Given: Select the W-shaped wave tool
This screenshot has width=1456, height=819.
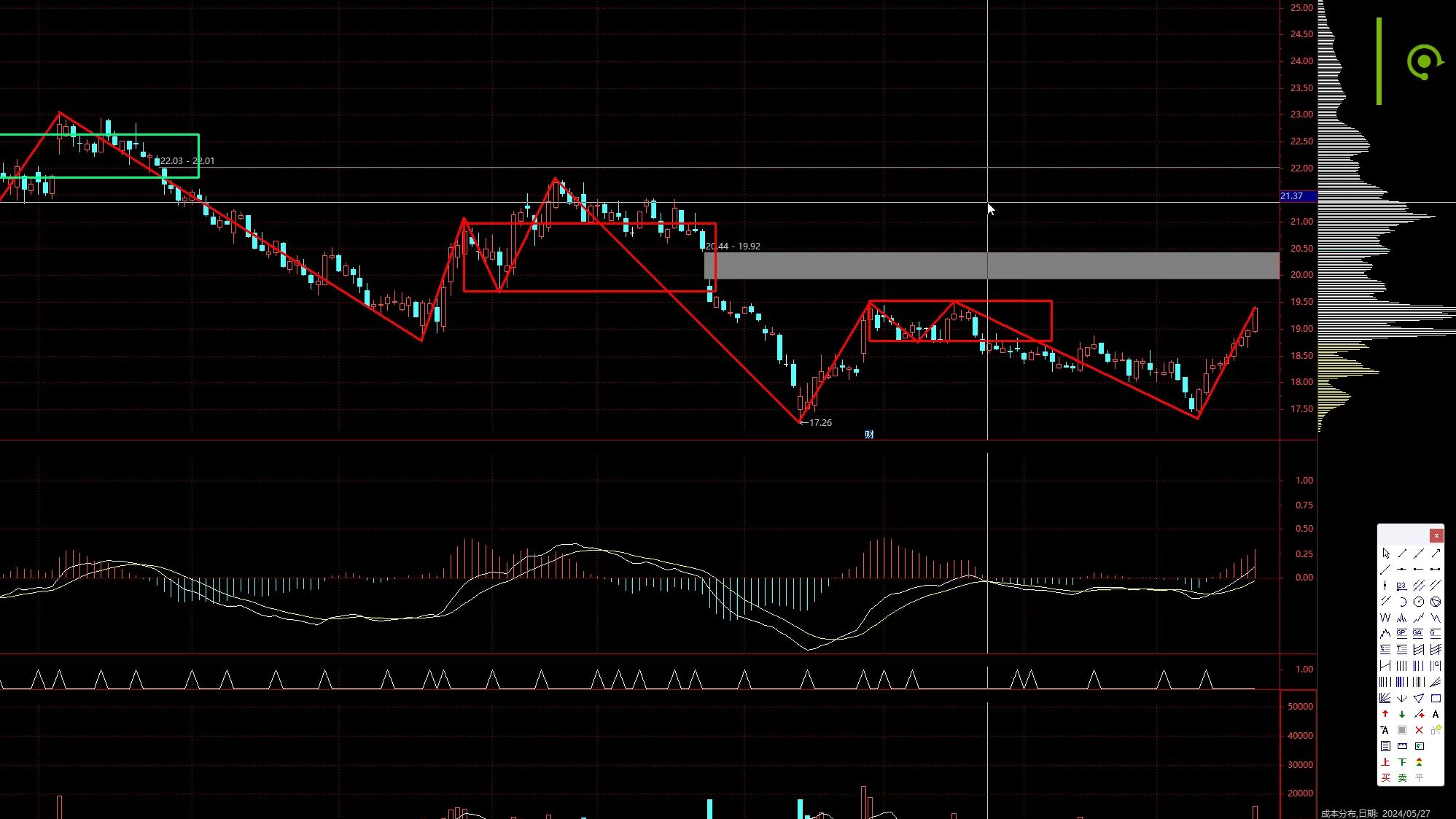Looking at the screenshot, I should pos(1385,618).
